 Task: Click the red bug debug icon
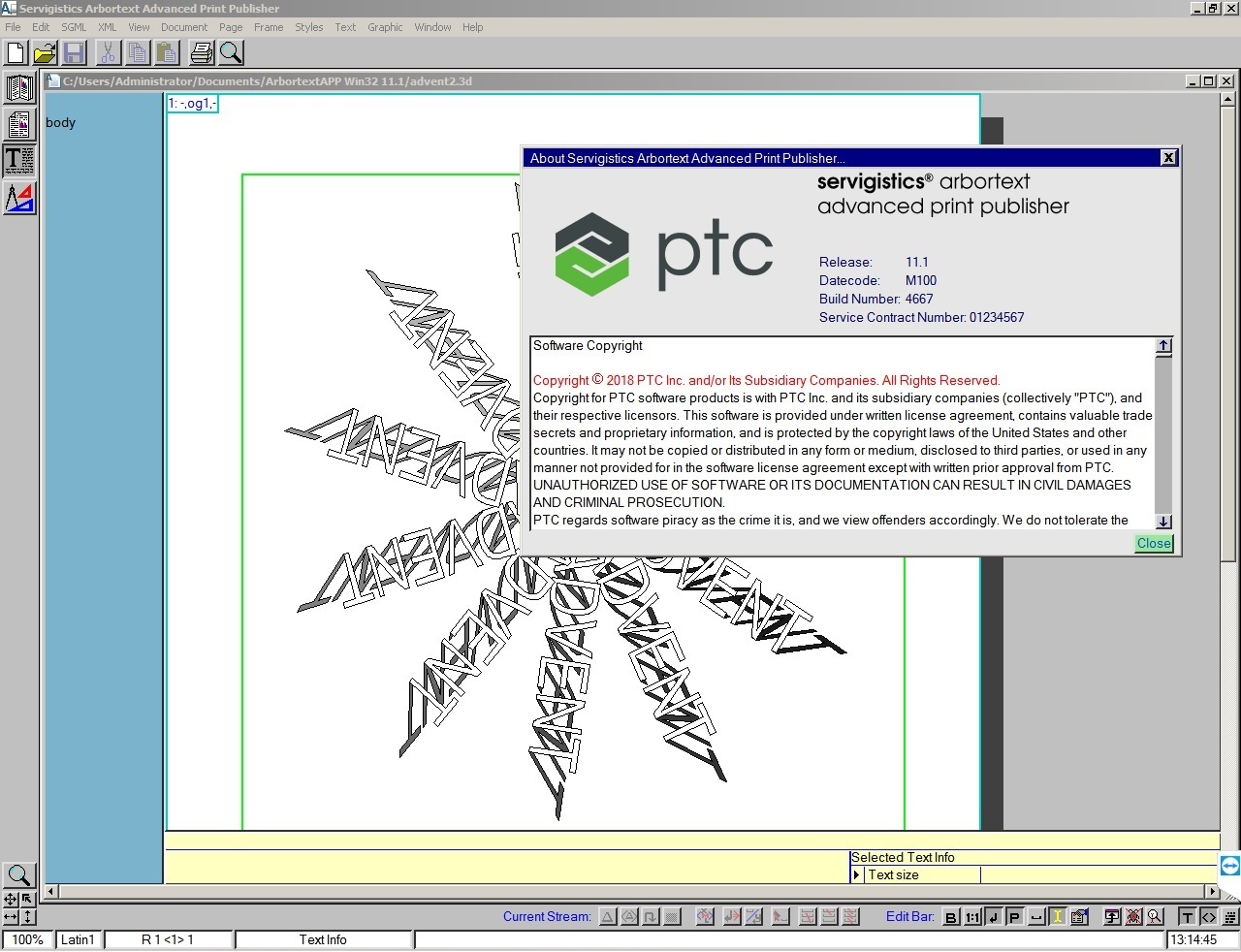coord(1133,916)
